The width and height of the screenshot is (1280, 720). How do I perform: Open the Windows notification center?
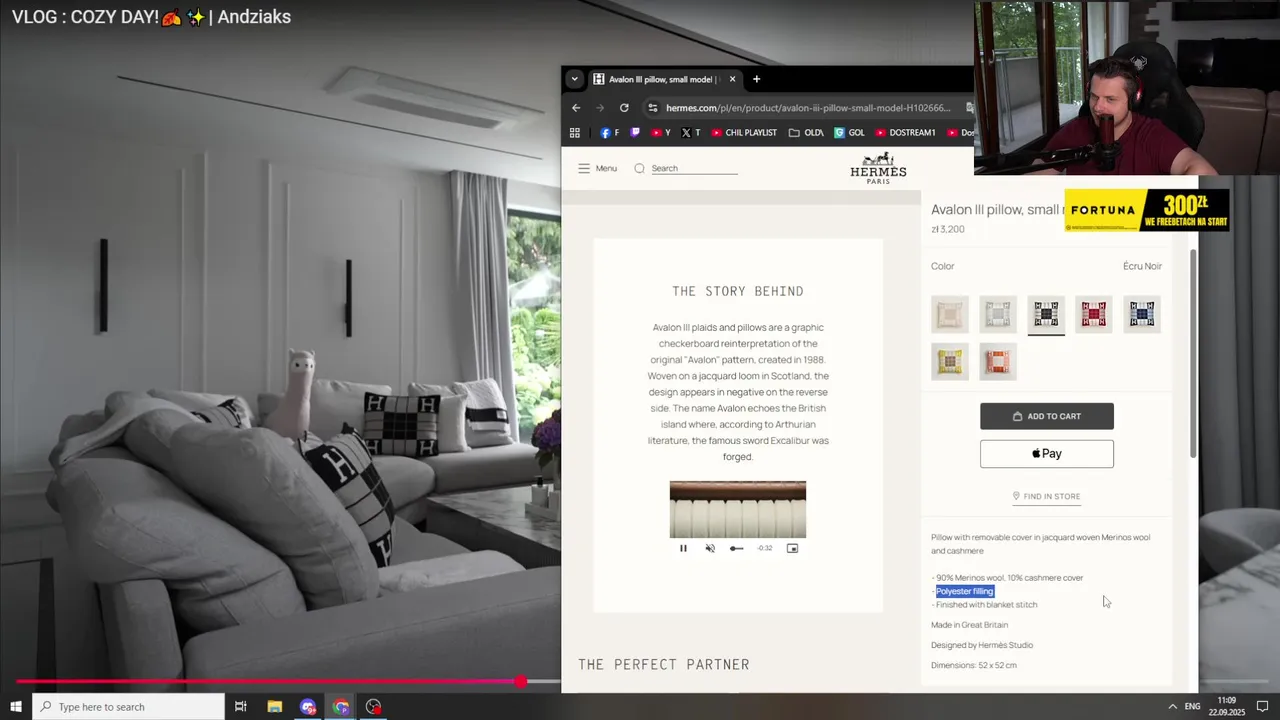click(1262, 707)
